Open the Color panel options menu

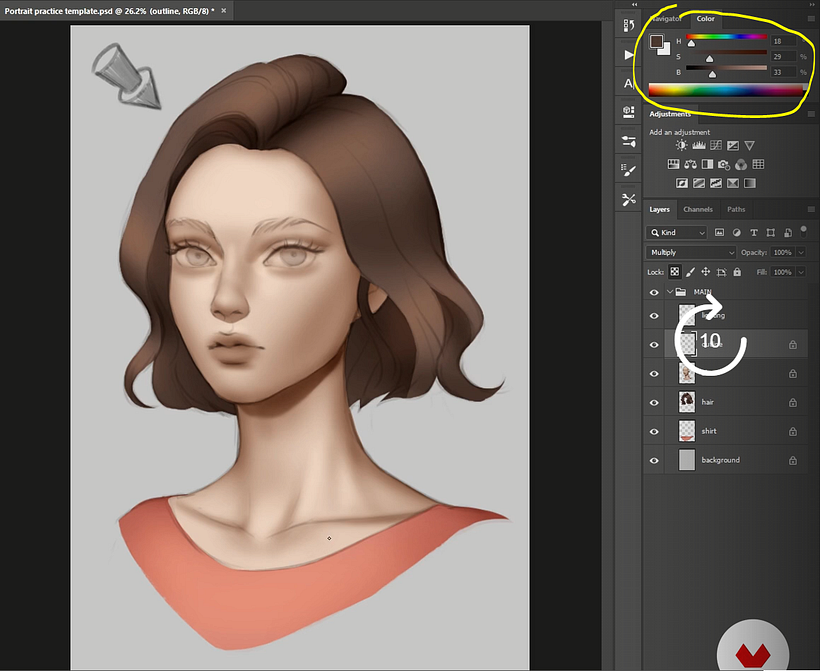tap(811, 19)
